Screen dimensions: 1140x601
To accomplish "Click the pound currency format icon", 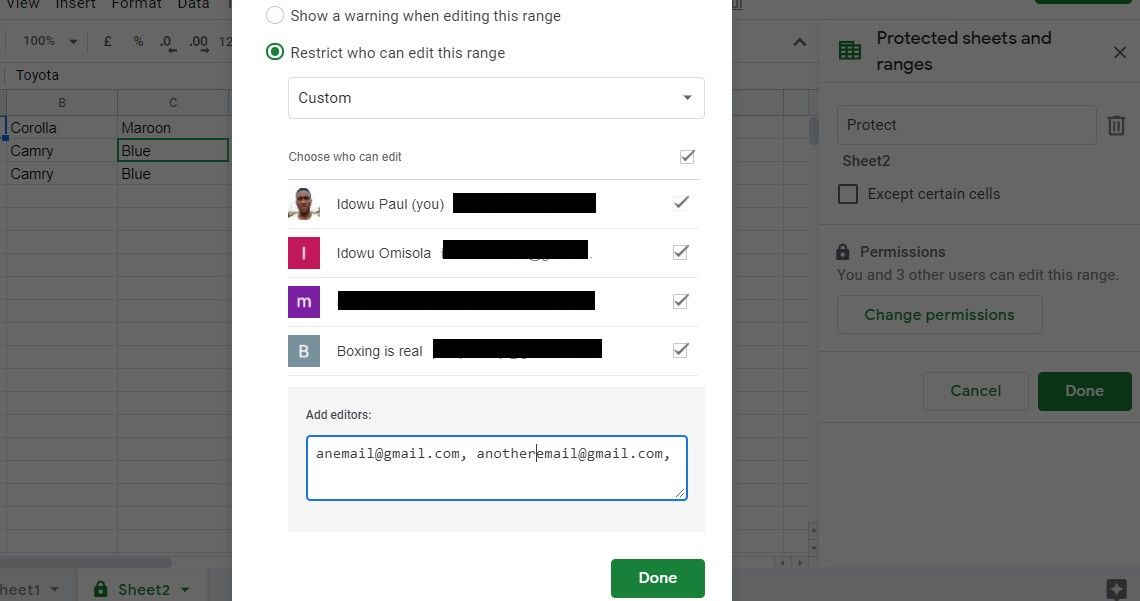I will 108,41.
